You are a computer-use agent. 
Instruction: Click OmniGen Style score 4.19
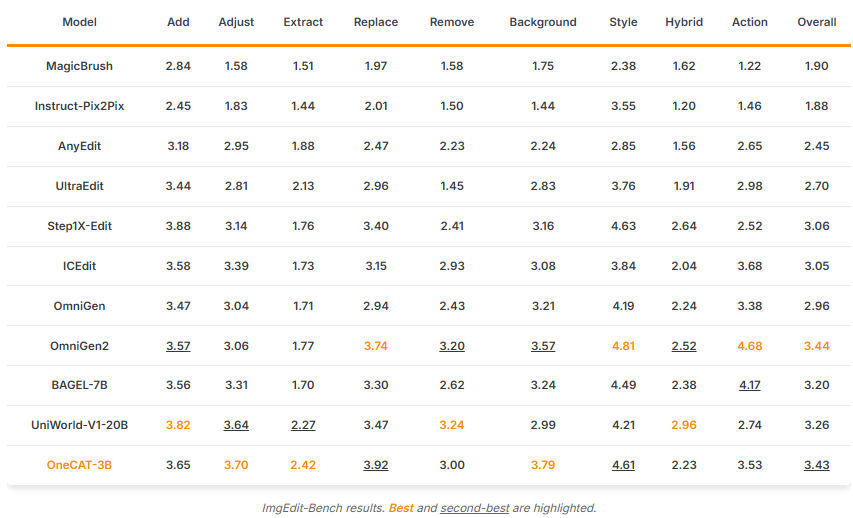point(623,306)
